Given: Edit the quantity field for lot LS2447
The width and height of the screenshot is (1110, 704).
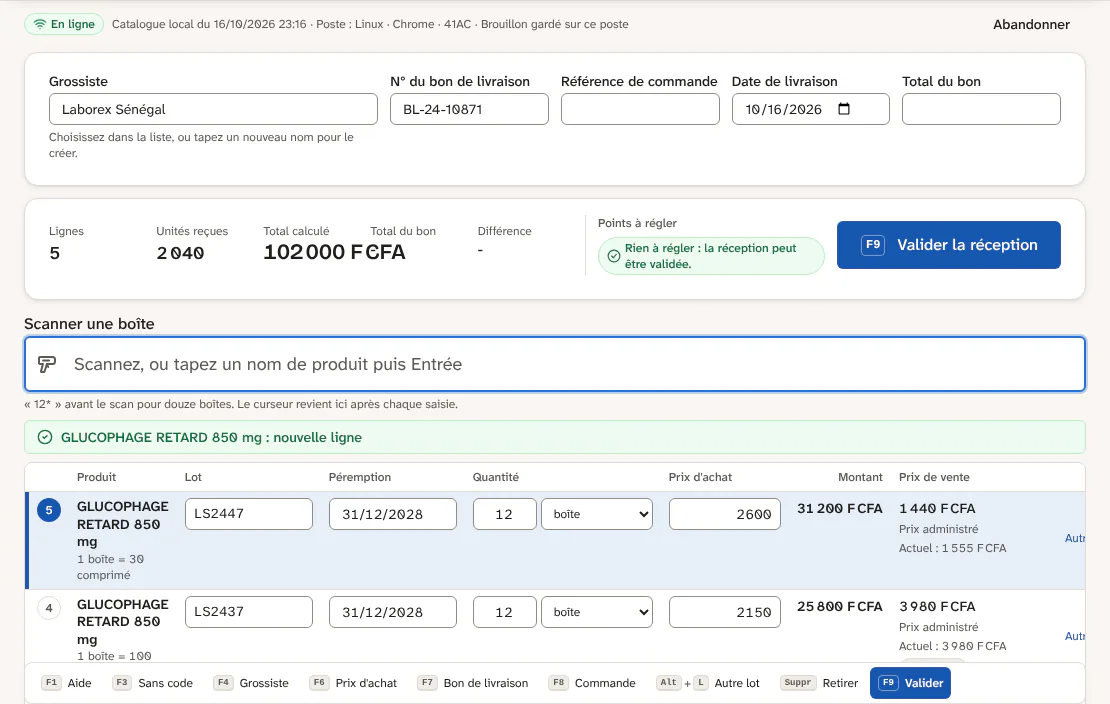Looking at the screenshot, I should [x=505, y=514].
